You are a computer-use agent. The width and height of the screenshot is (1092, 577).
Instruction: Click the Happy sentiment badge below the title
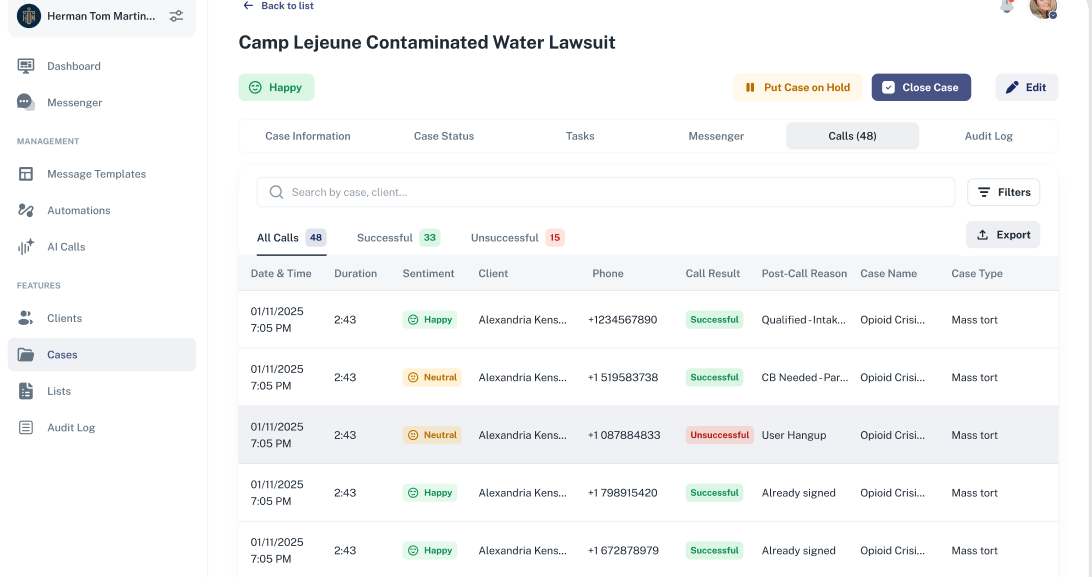pos(276,88)
